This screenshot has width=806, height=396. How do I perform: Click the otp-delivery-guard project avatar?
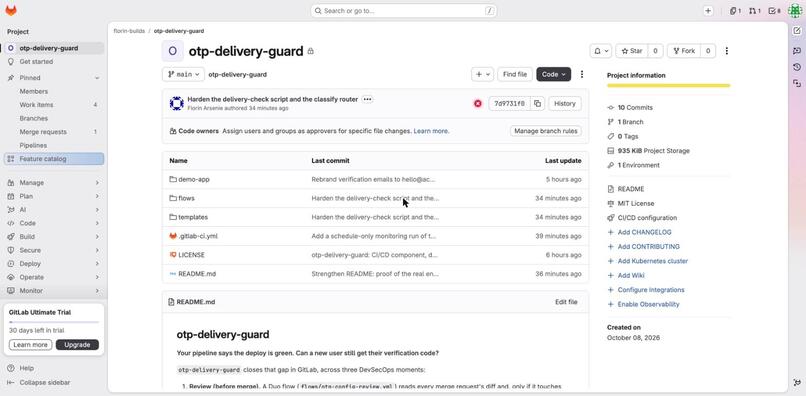click(173, 51)
